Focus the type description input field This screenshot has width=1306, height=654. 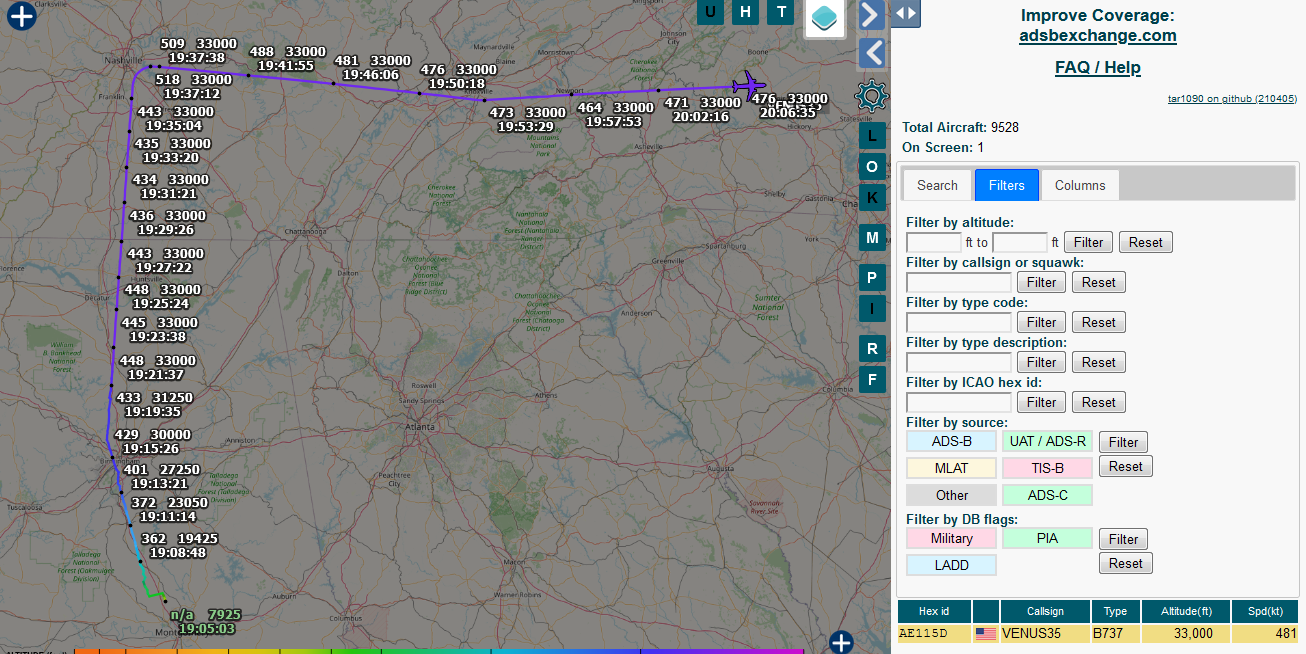pyautogui.click(x=959, y=362)
